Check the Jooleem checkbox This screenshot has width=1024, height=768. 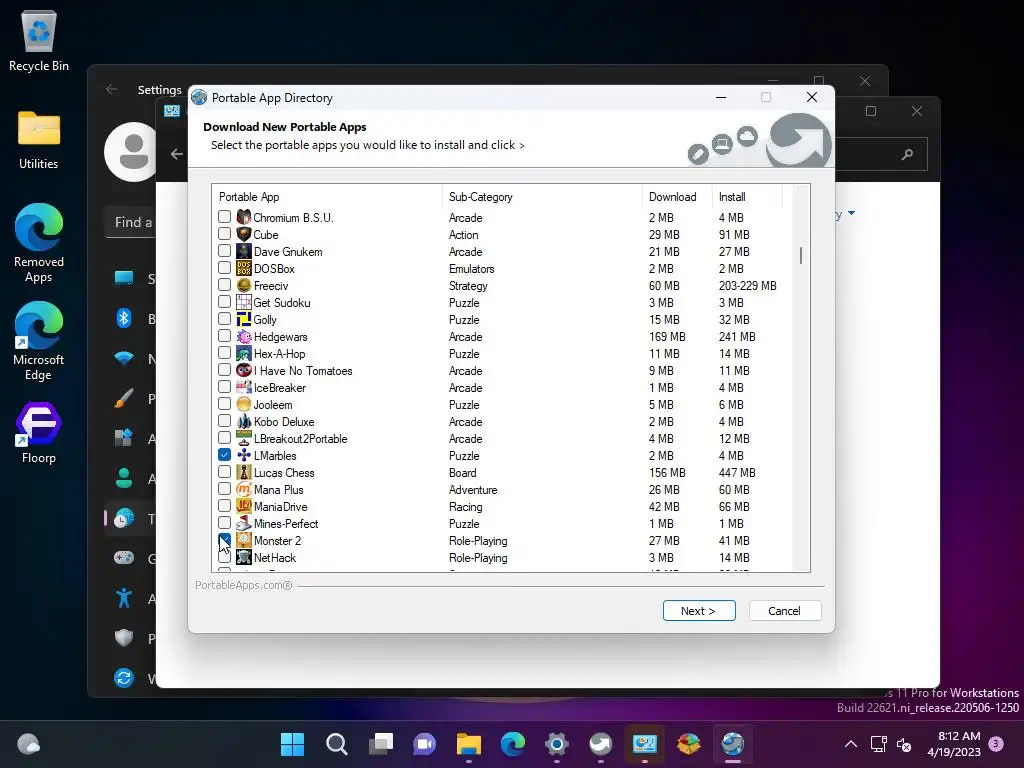tap(224, 404)
